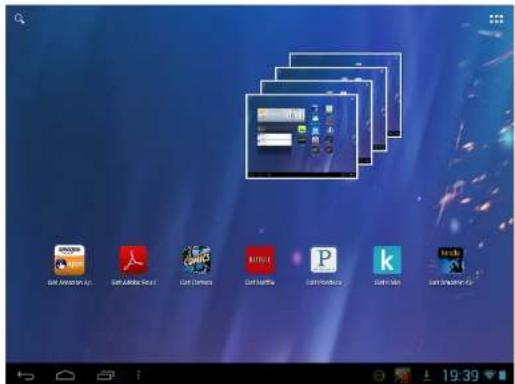Show recent apps from navigation bar

coord(106,376)
